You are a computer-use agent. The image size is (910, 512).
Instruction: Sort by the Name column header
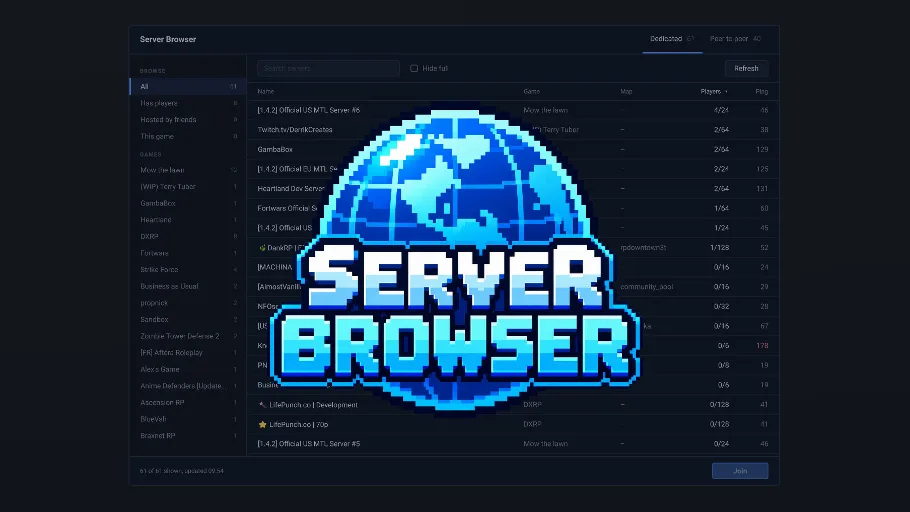tap(266, 92)
